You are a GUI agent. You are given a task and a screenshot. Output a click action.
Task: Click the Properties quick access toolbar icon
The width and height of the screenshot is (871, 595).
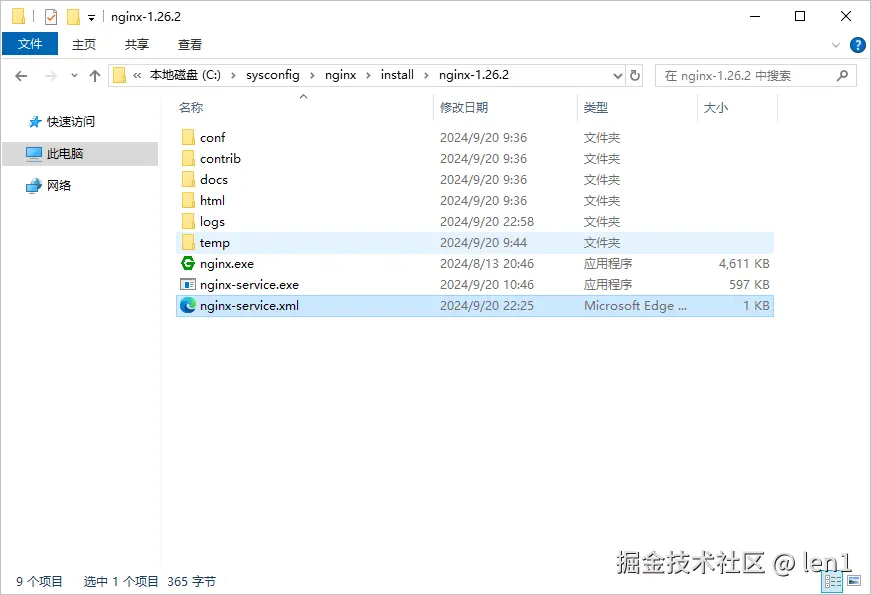coord(51,17)
